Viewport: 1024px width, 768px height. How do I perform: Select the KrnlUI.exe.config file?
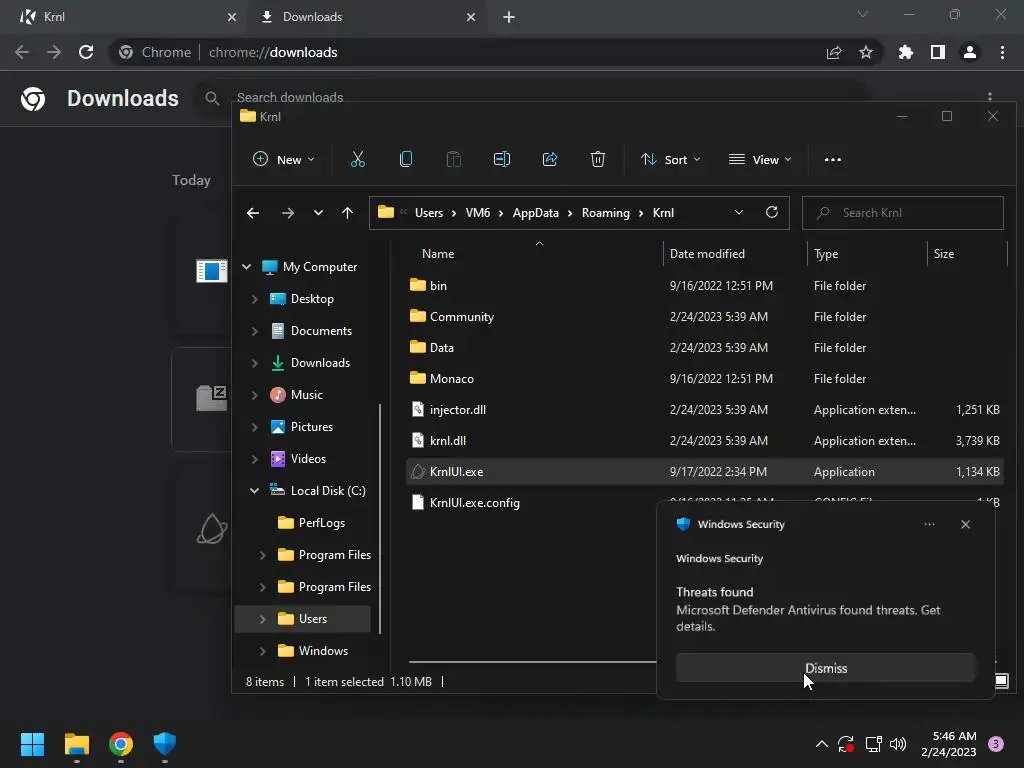pyautogui.click(x=475, y=503)
